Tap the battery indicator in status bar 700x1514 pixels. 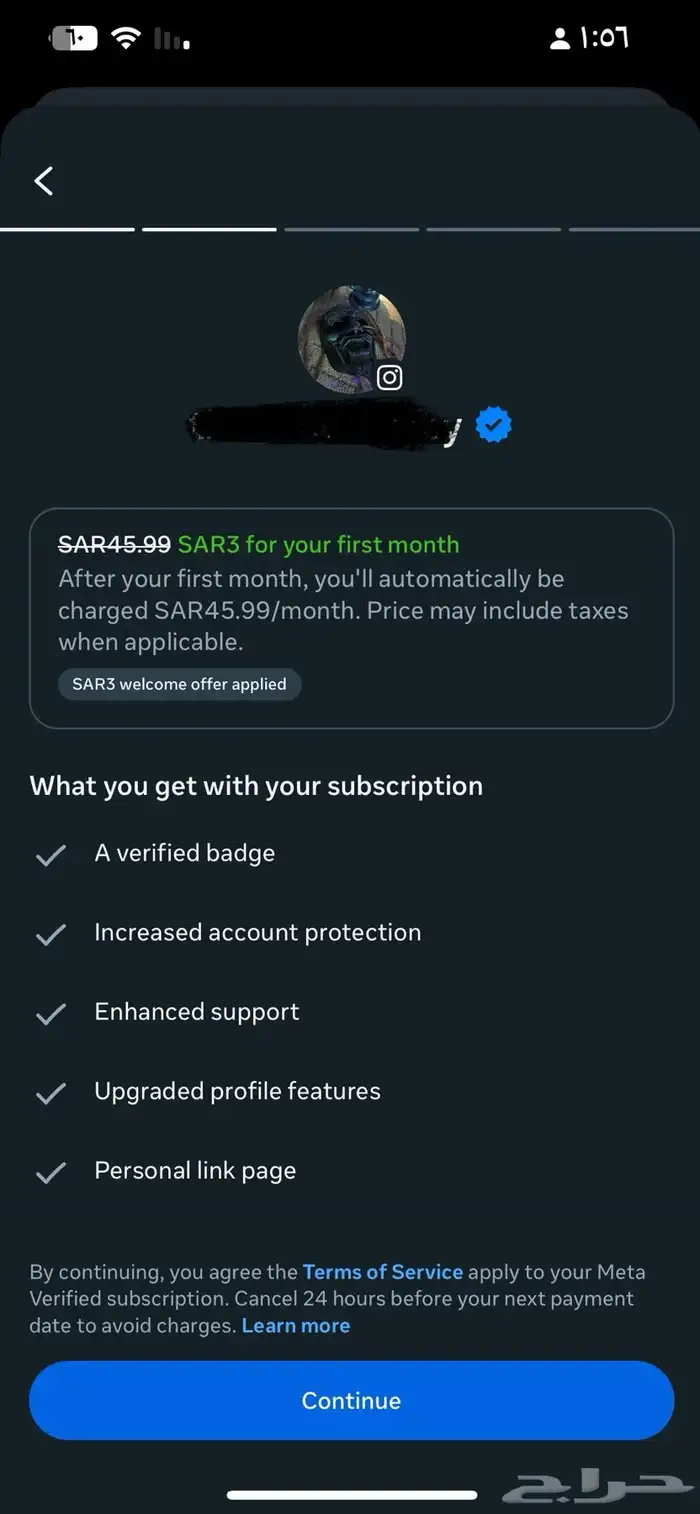73,39
